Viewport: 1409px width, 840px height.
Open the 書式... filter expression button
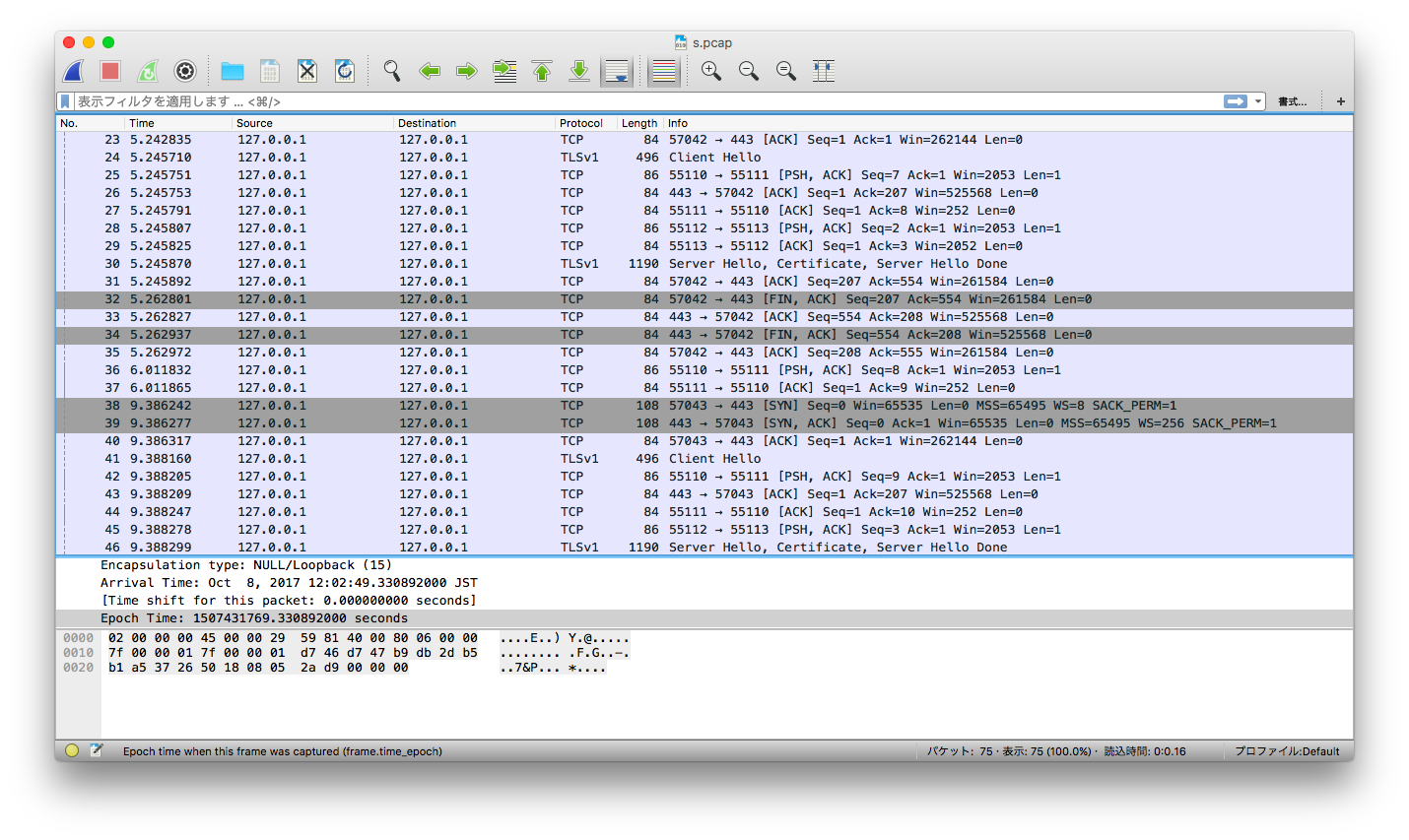[x=1293, y=101]
